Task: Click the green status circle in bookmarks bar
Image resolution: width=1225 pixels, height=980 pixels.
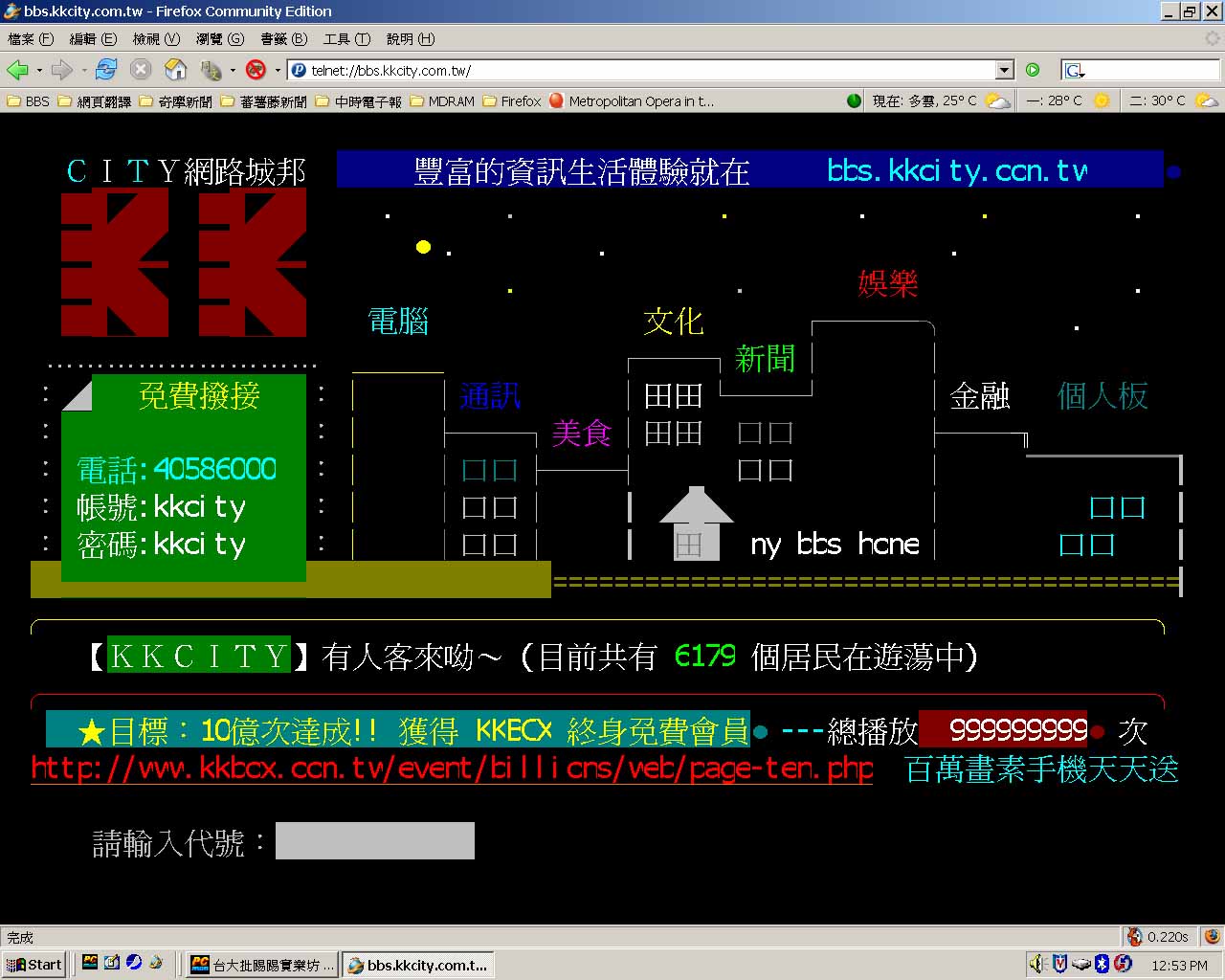Action: click(x=855, y=100)
